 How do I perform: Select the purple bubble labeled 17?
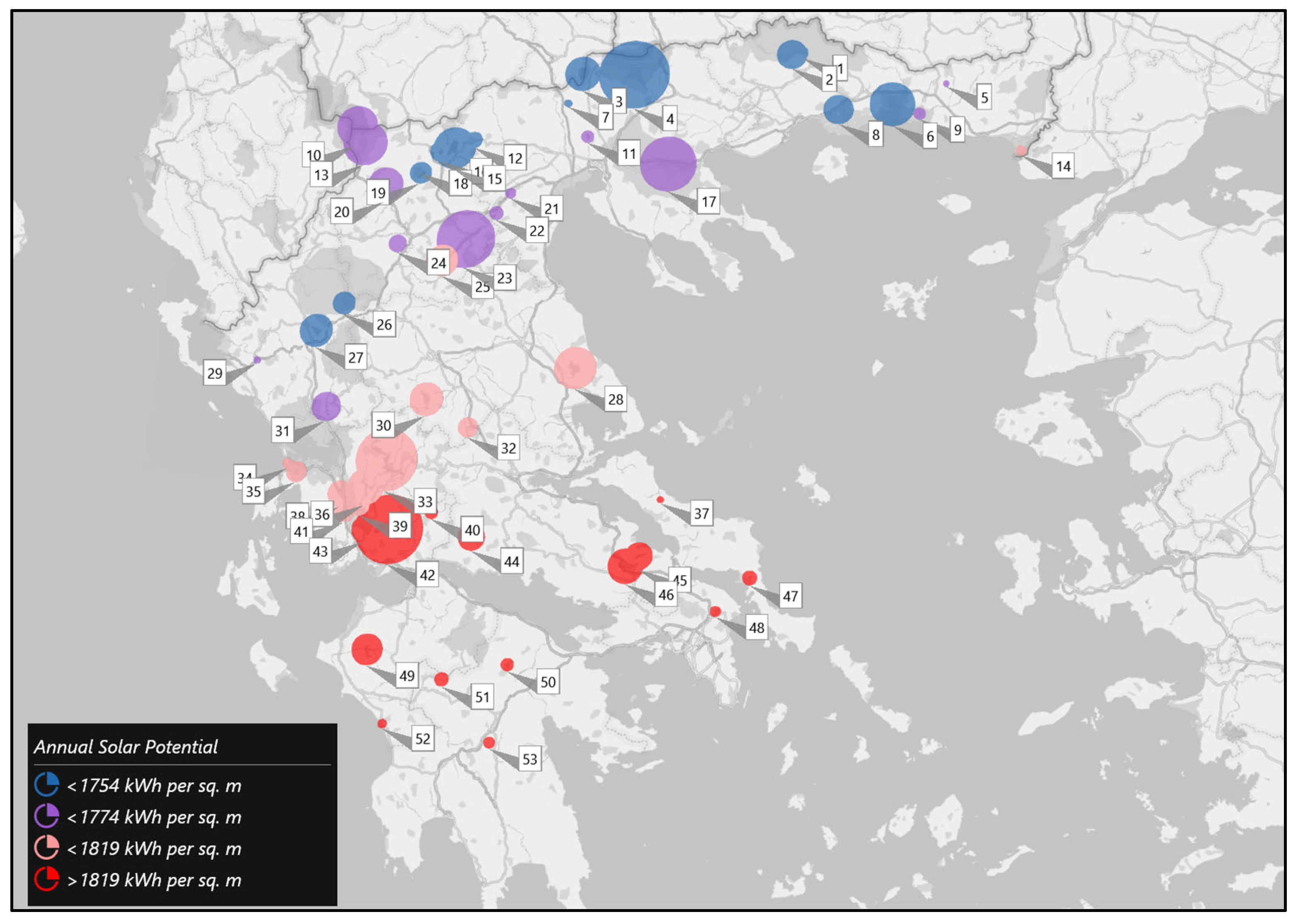[668, 164]
